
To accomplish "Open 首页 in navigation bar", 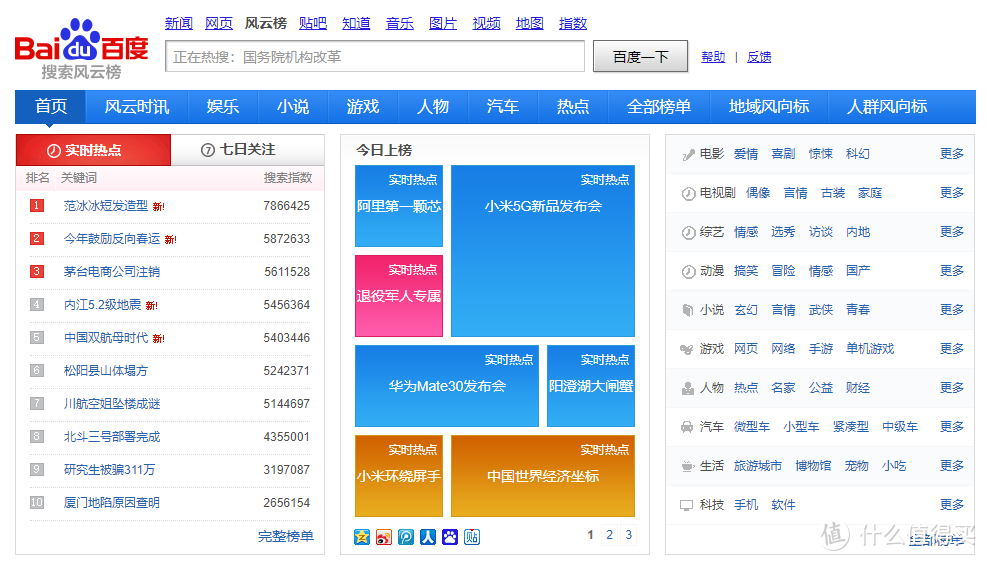I will pos(50,106).
